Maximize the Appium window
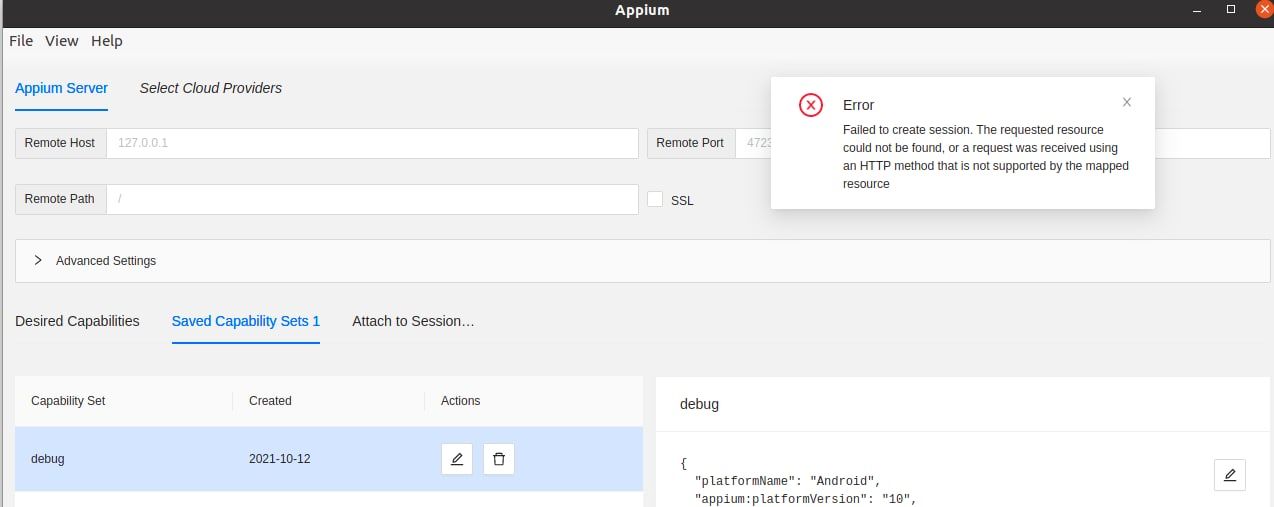 (x=1230, y=9)
